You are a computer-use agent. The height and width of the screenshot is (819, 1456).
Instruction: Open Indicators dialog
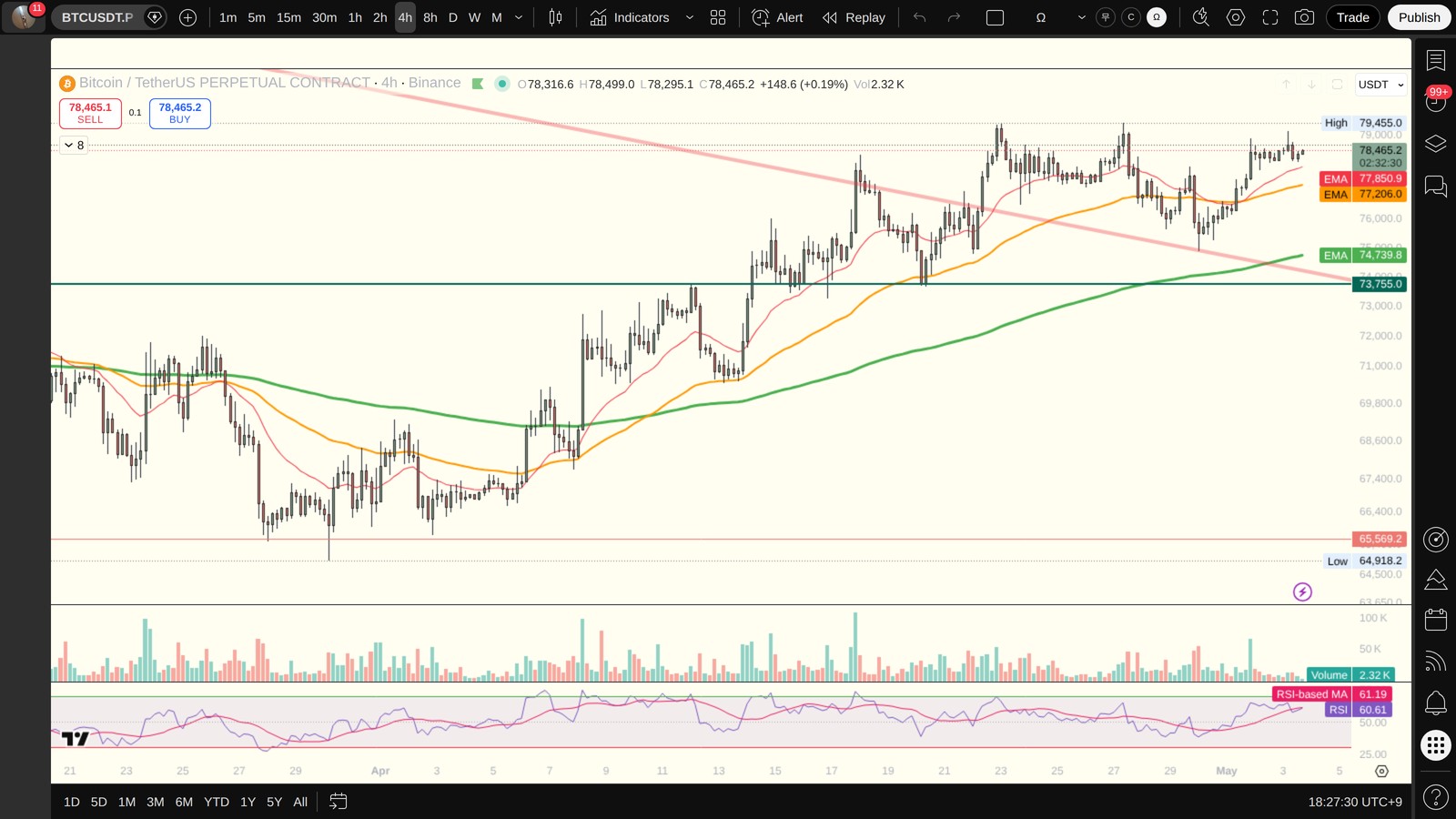(630, 17)
